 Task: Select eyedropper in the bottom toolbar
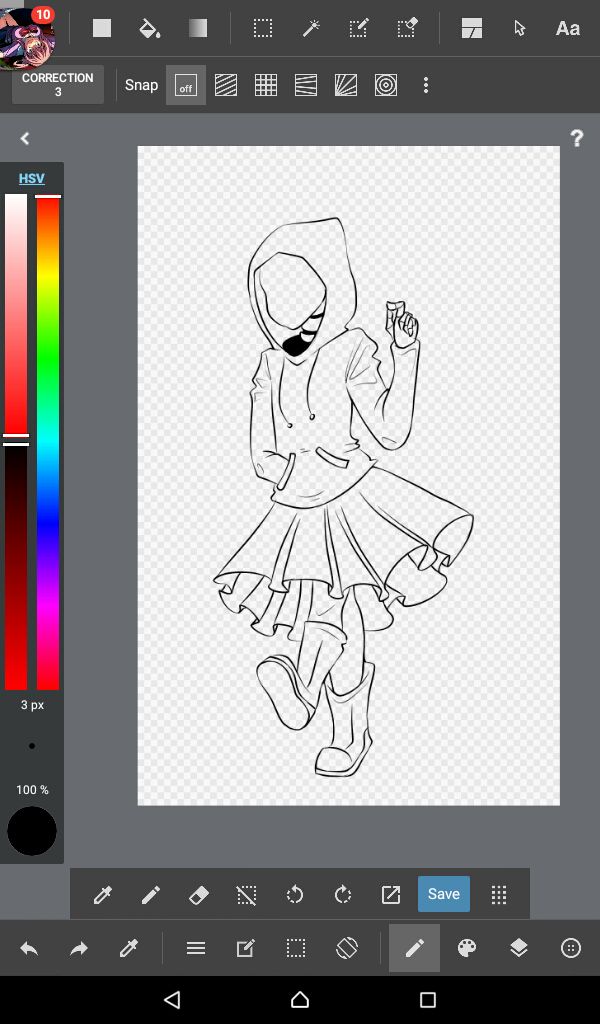129,948
